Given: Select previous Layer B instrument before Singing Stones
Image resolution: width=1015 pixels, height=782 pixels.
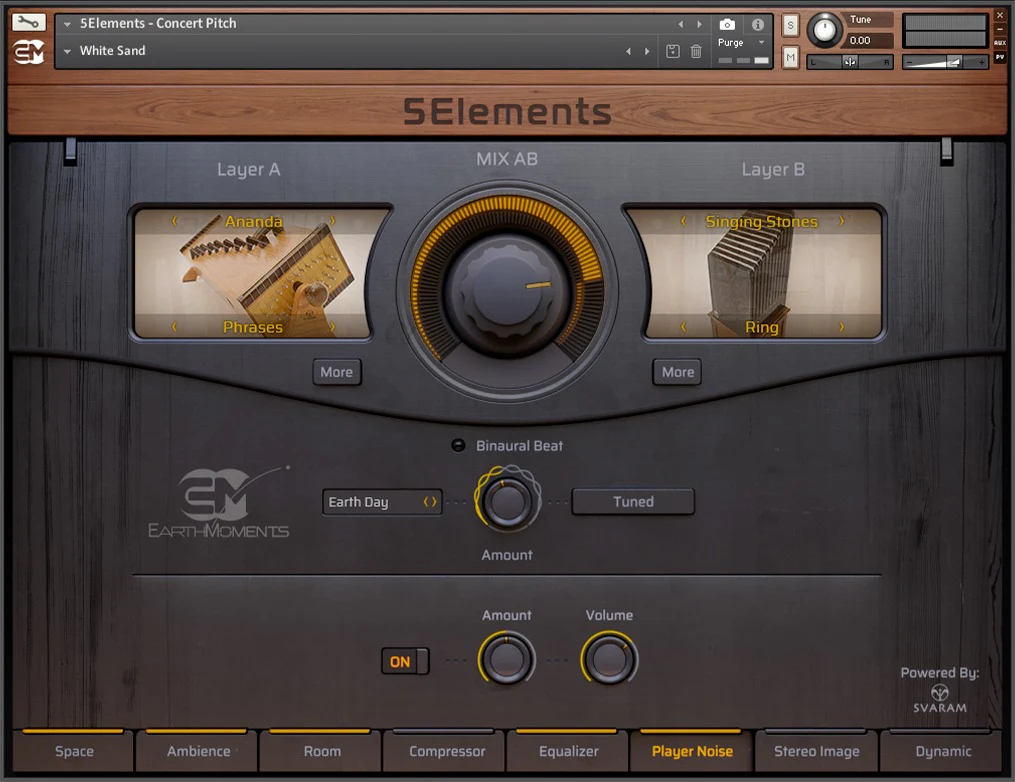Looking at the screenshot, I should tap(683, 221).
